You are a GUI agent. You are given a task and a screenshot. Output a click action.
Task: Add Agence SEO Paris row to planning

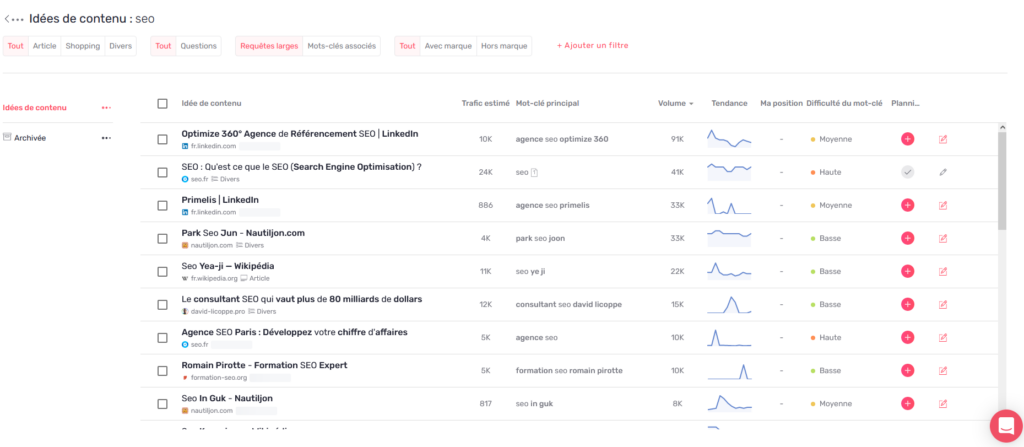tap(907, 337)
